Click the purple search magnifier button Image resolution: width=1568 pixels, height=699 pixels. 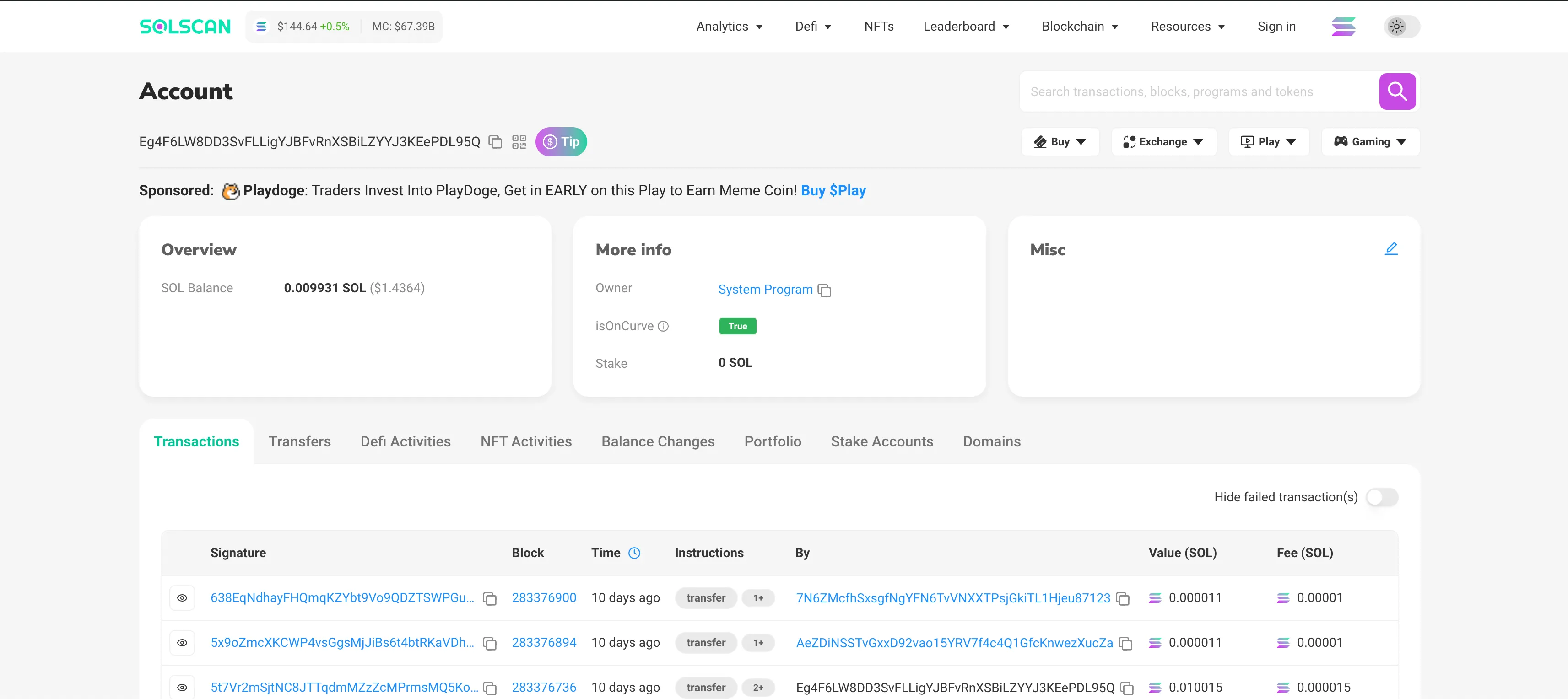(1397, 92)
